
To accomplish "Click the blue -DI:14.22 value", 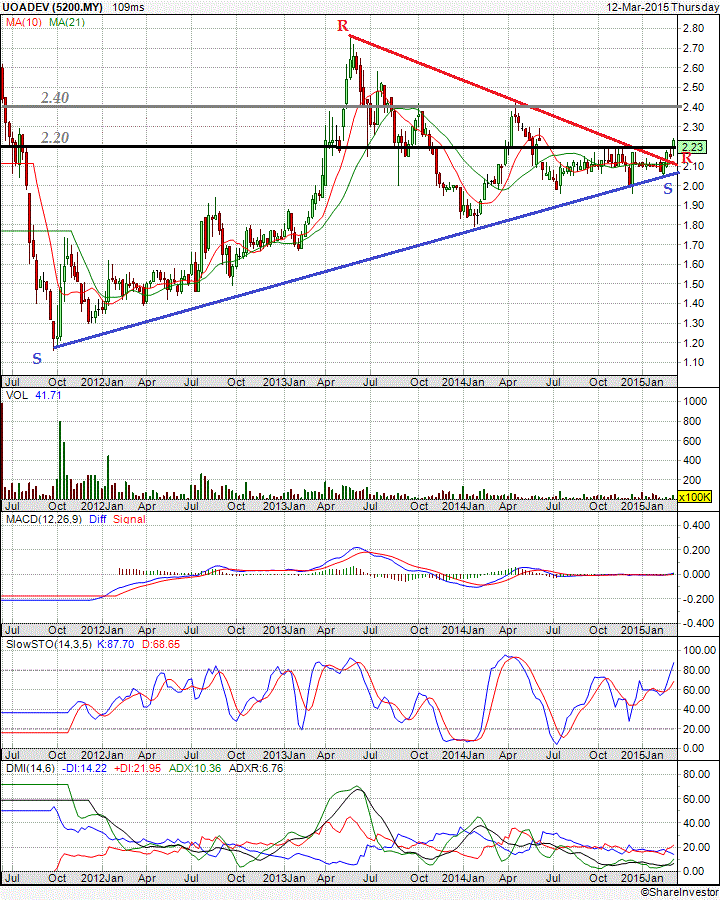I will click(83, 768).
